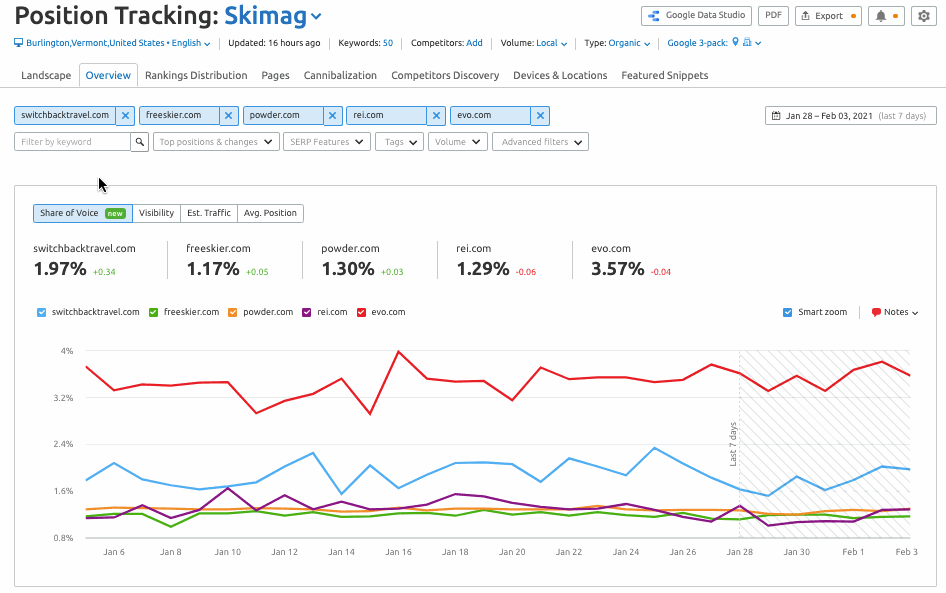Open the date range calendar picker
Screen dimensions: 946x593
pyautogui.click(x=850, y=116)
